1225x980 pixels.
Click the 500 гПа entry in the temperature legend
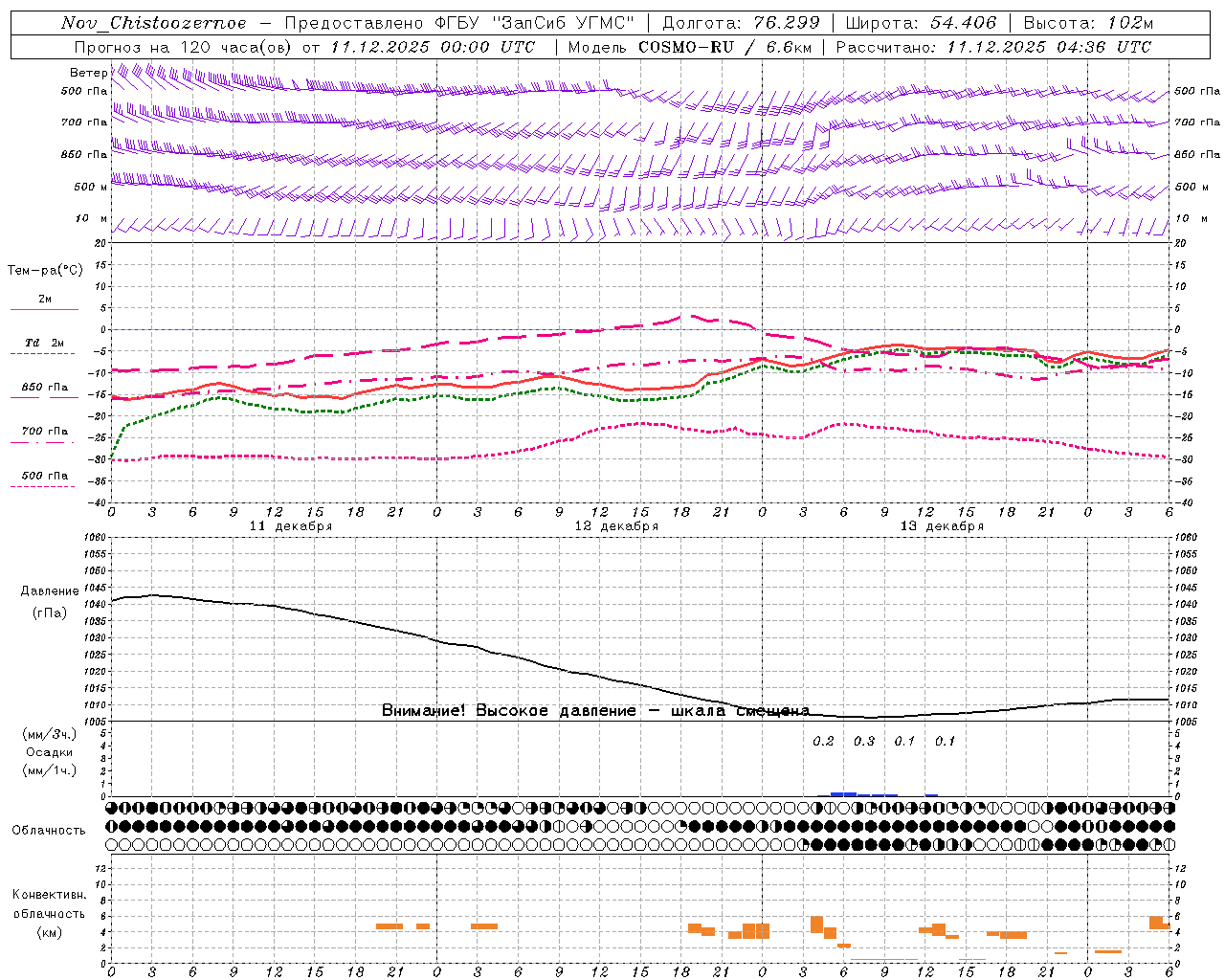click(45, 476)
